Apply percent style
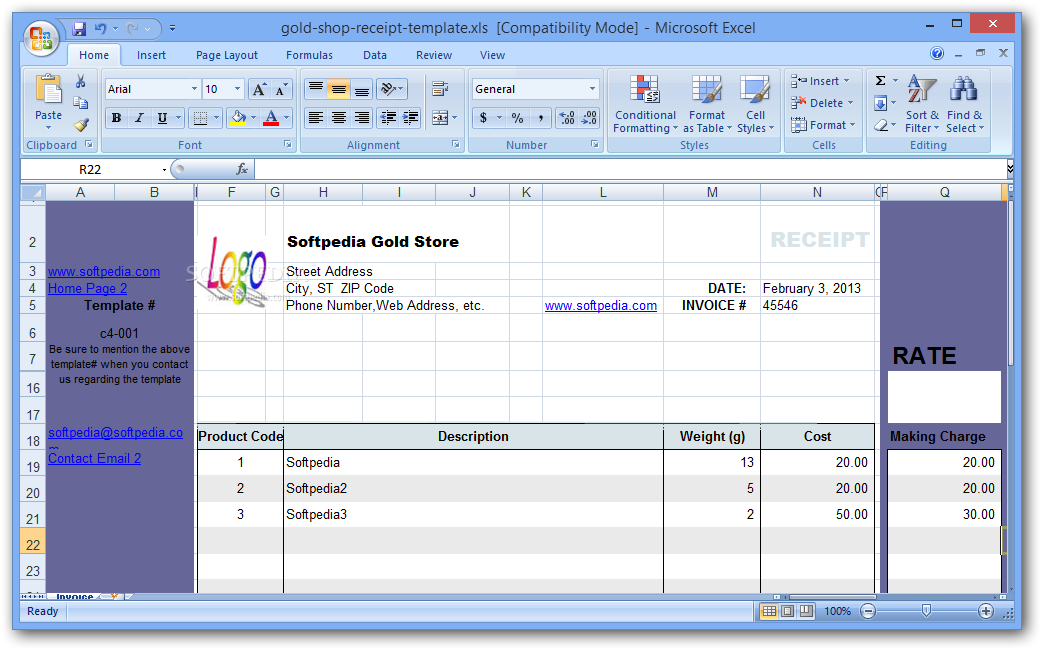 (518, 118)
